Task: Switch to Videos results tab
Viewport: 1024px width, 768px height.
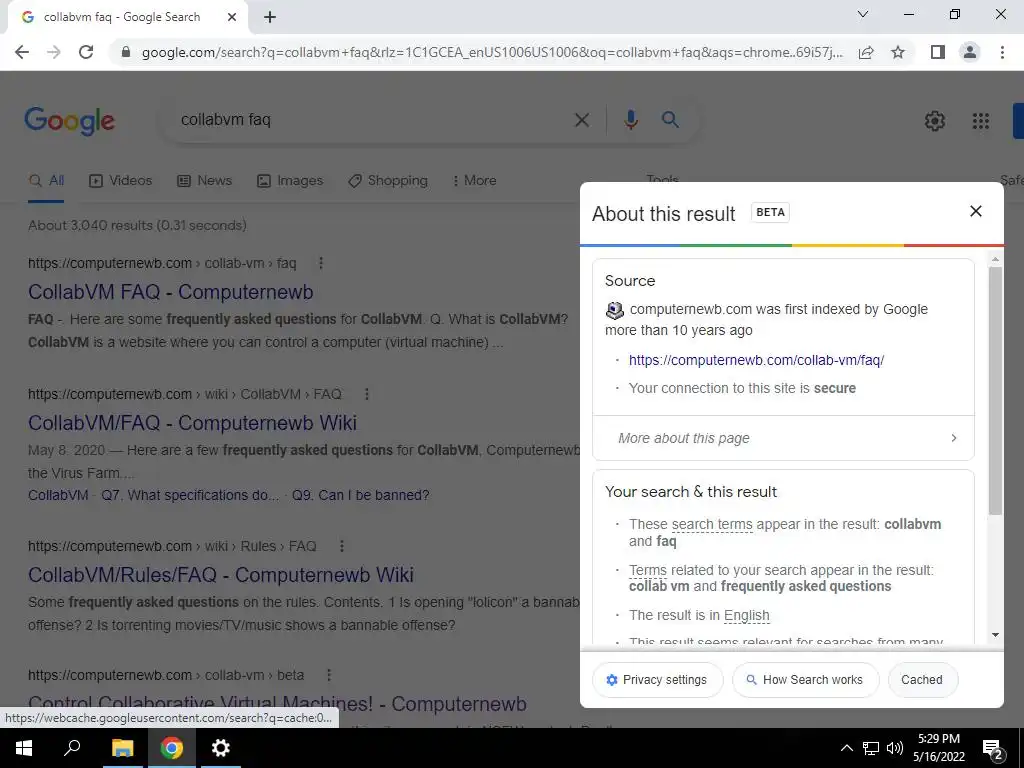Action: tap(120, 181)
